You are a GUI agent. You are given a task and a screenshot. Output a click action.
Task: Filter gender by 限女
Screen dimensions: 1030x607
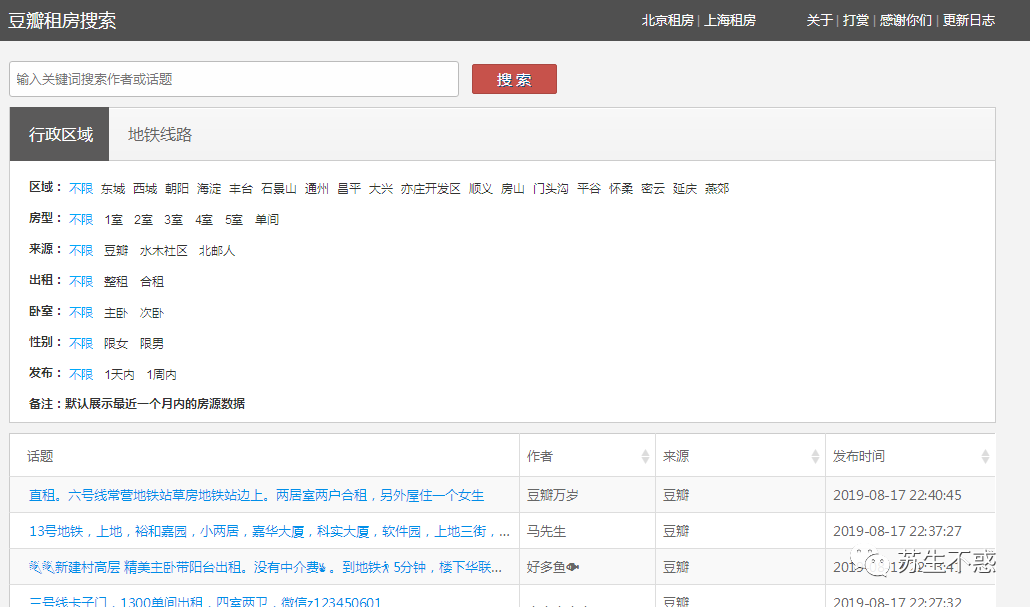tap(116, 343)
